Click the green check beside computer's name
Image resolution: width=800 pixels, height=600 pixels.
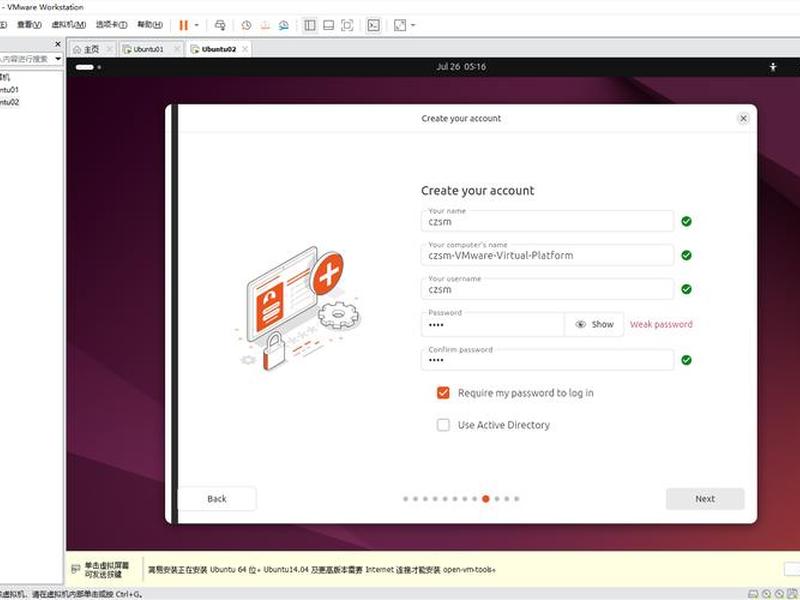687,255
